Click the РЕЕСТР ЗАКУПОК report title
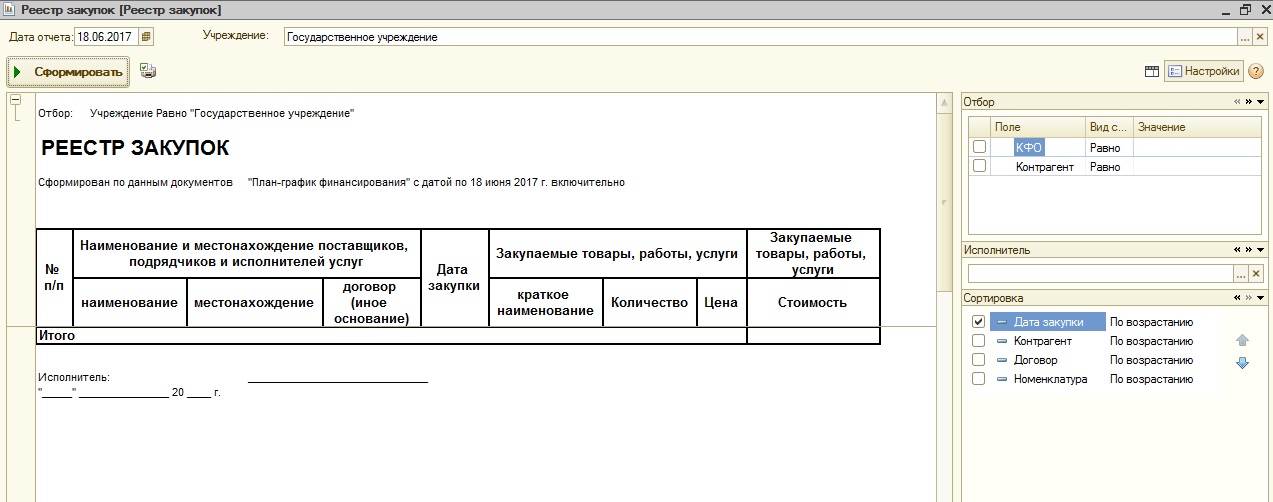Screen dimensions: 1273x502 click(x=135, y=149)
